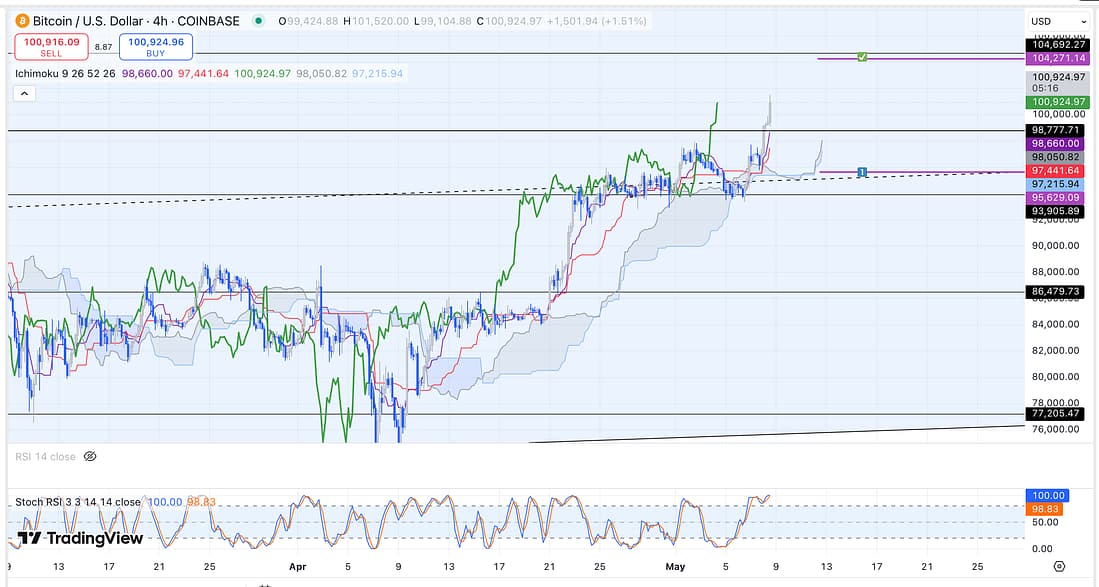This screenshot has height=587, width=1099.
Task: Collapse the indicator legend with the chevron button
Action: 25,93
